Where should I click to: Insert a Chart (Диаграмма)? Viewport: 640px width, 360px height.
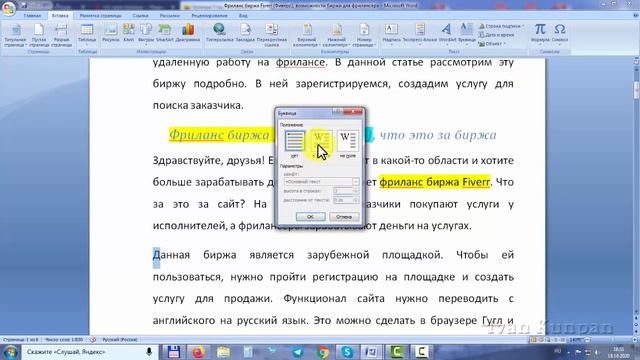pyautogui.click(x=188, y=33)
